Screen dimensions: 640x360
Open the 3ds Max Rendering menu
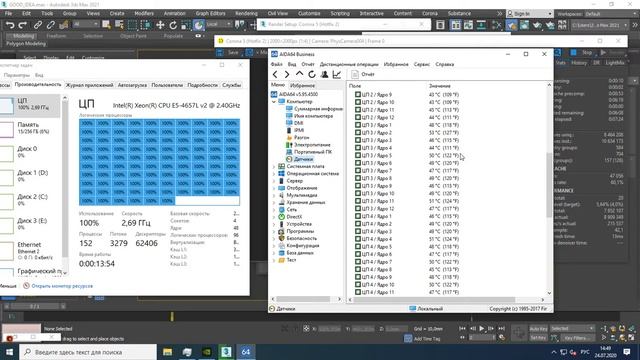pos(246,13)
